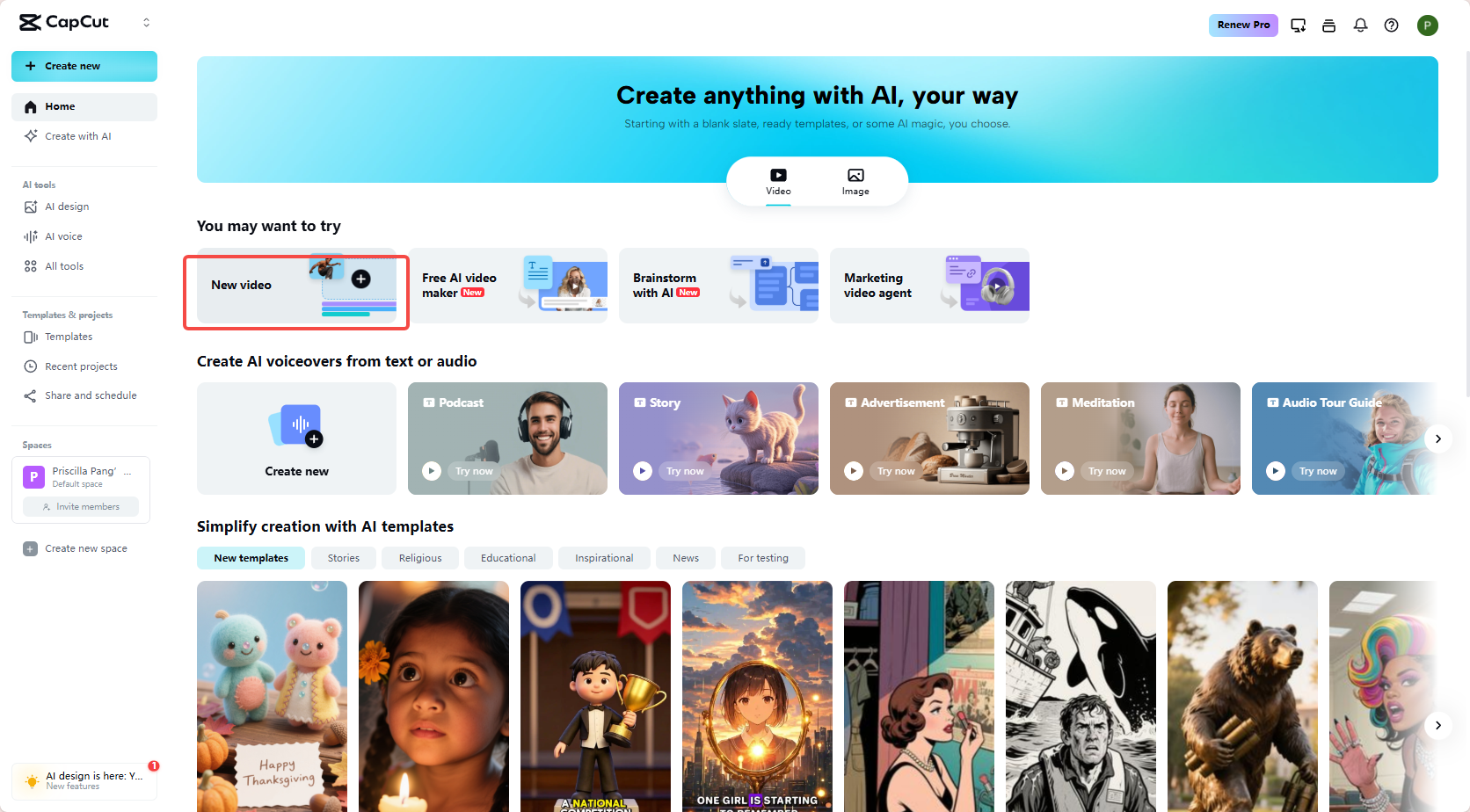This screenshot has height=812, width=1470.
Task: Open the desktop app download icon
Action: coord(1298,25)
